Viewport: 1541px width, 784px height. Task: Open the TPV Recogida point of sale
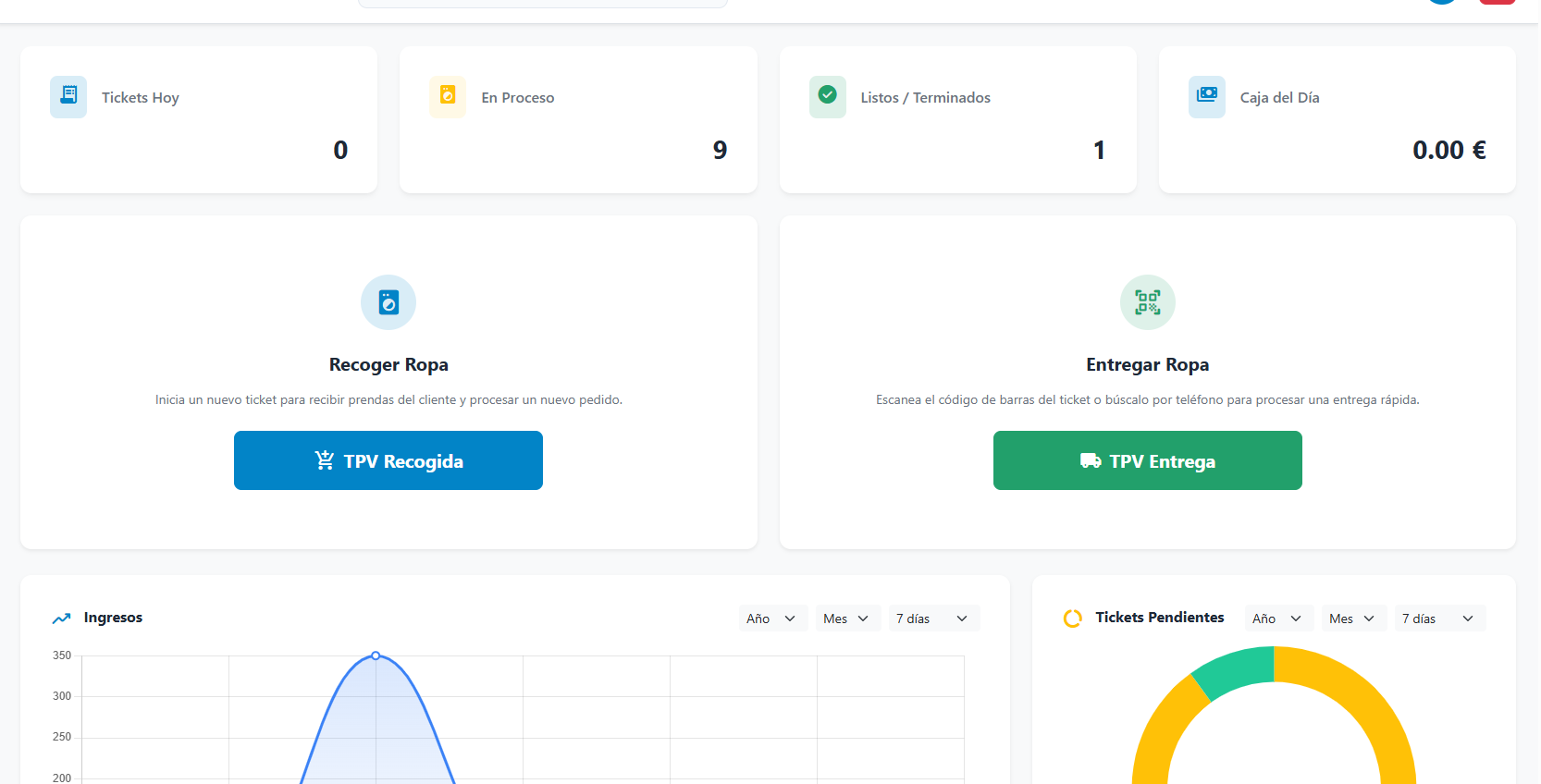[388, 460]
